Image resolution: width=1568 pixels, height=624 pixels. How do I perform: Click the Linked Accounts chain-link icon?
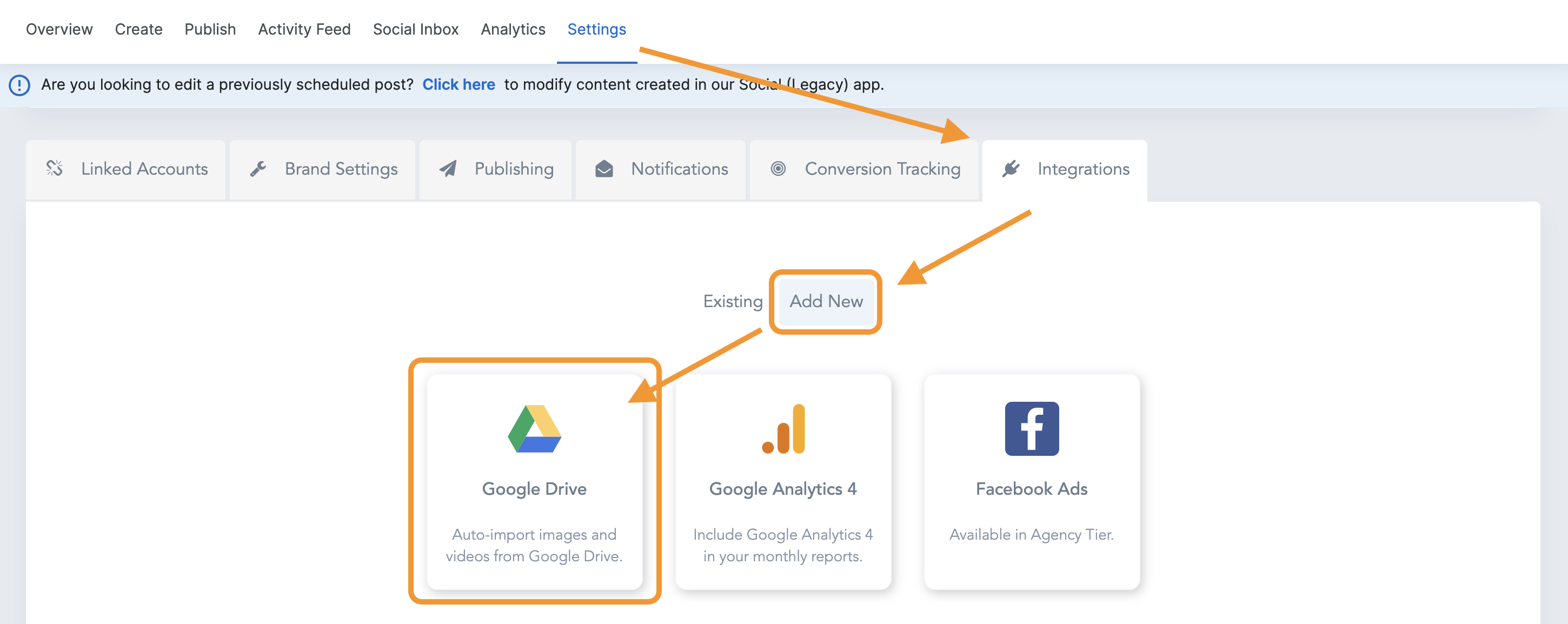click(54, 169)
